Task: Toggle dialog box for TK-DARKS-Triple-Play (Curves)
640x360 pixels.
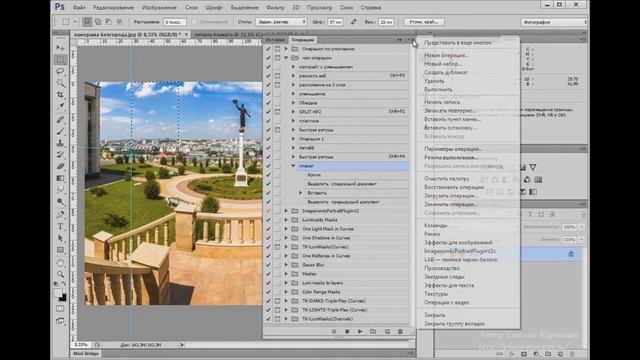Action: (x=277, y=301)
